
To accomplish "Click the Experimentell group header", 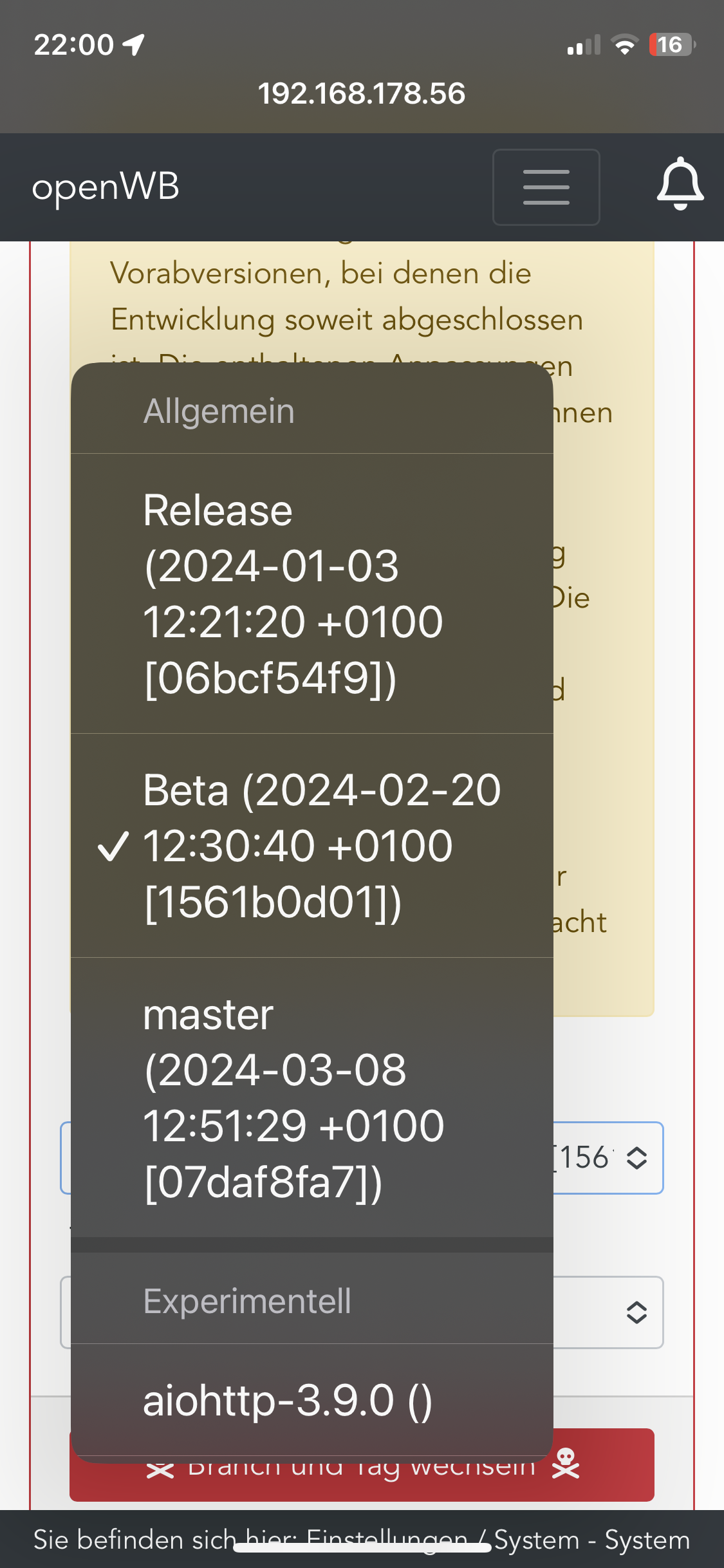I will tap(247, 1301).
